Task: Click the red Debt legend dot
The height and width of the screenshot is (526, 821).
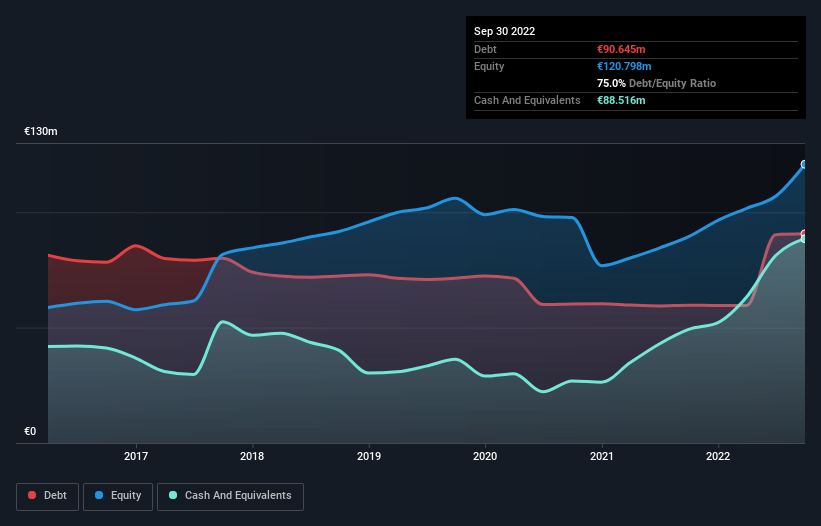Action: coord(32,495)
